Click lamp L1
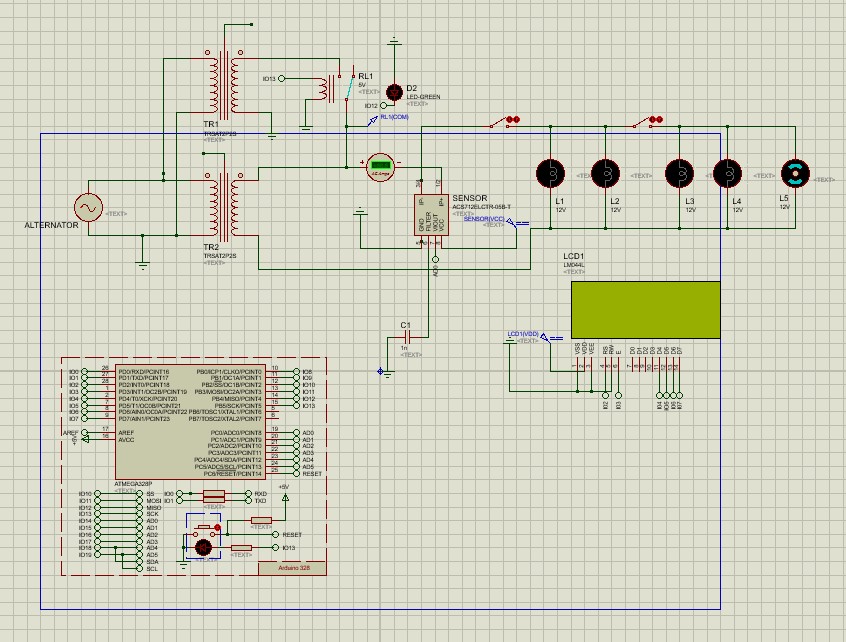 [551, 173]
